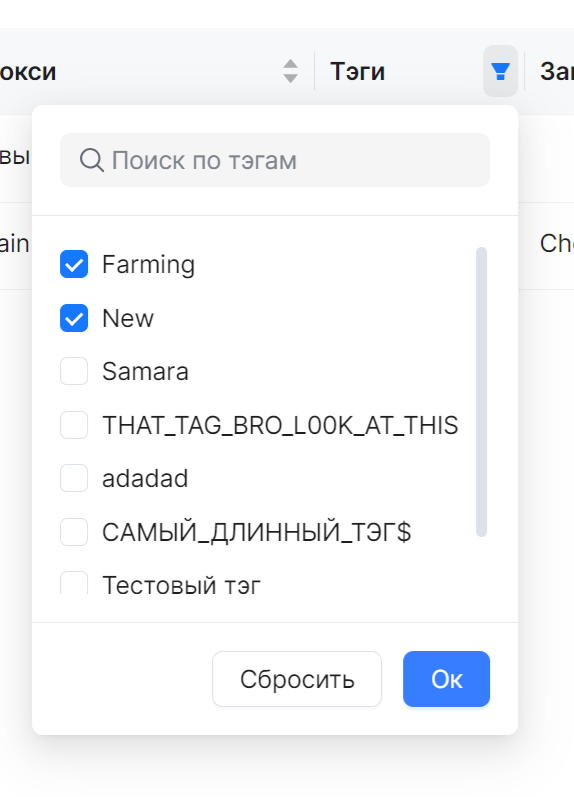This screenshot has height=797, width=574.
Task: Click the Сбросить reset button
Action: 297,679
